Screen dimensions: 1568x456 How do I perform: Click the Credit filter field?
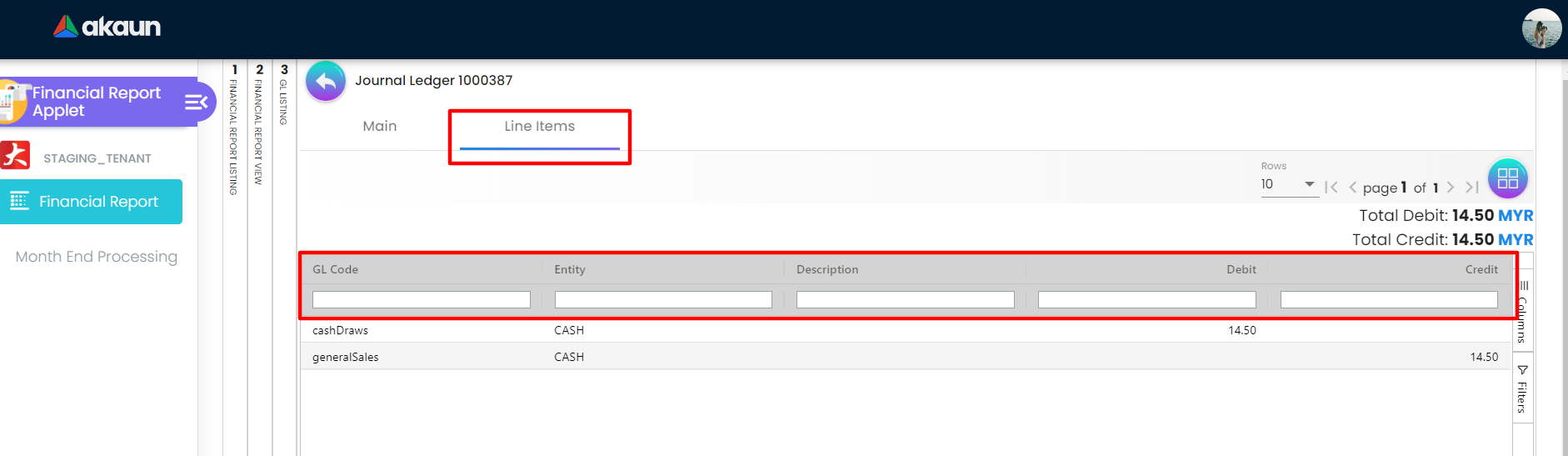pos(1389,299)
